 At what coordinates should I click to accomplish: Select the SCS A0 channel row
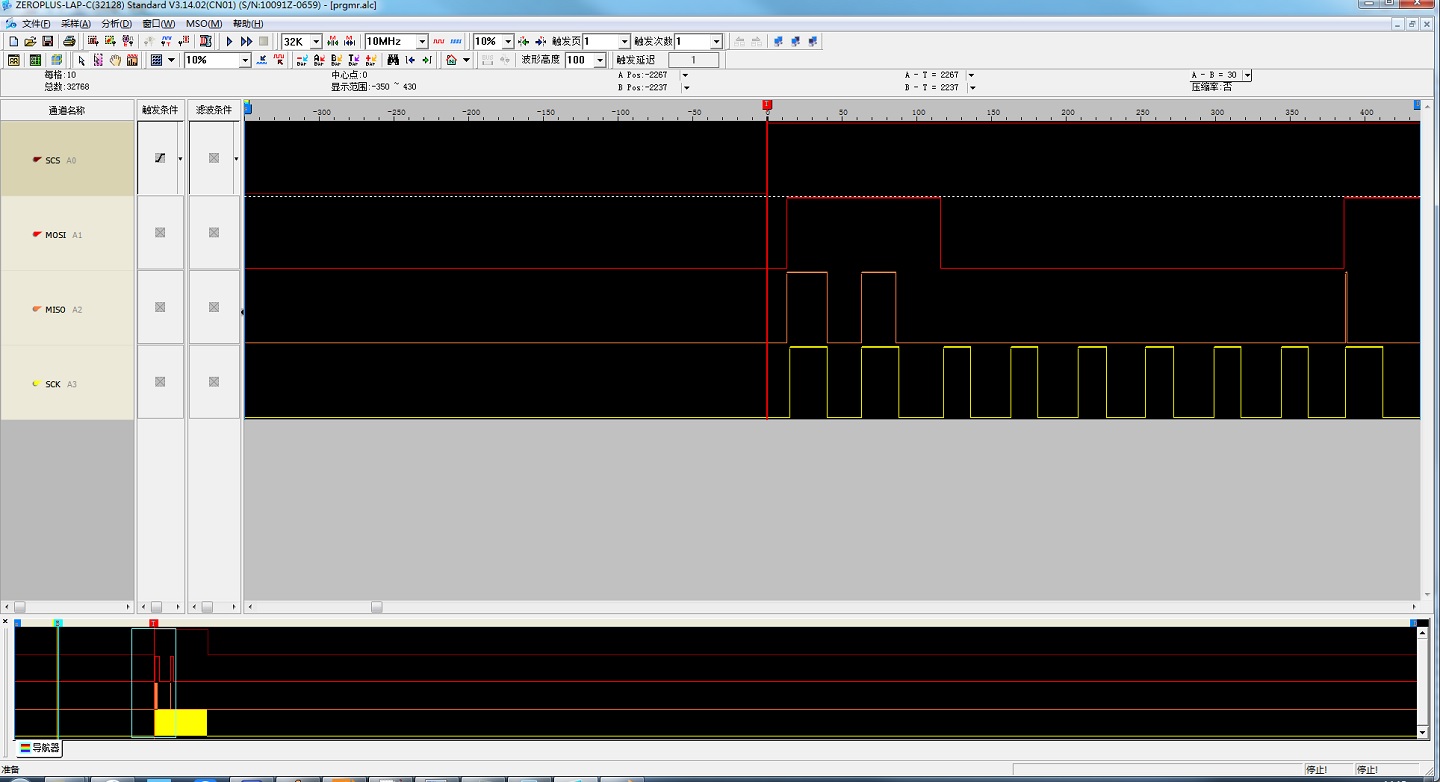[x=67, y=159]
